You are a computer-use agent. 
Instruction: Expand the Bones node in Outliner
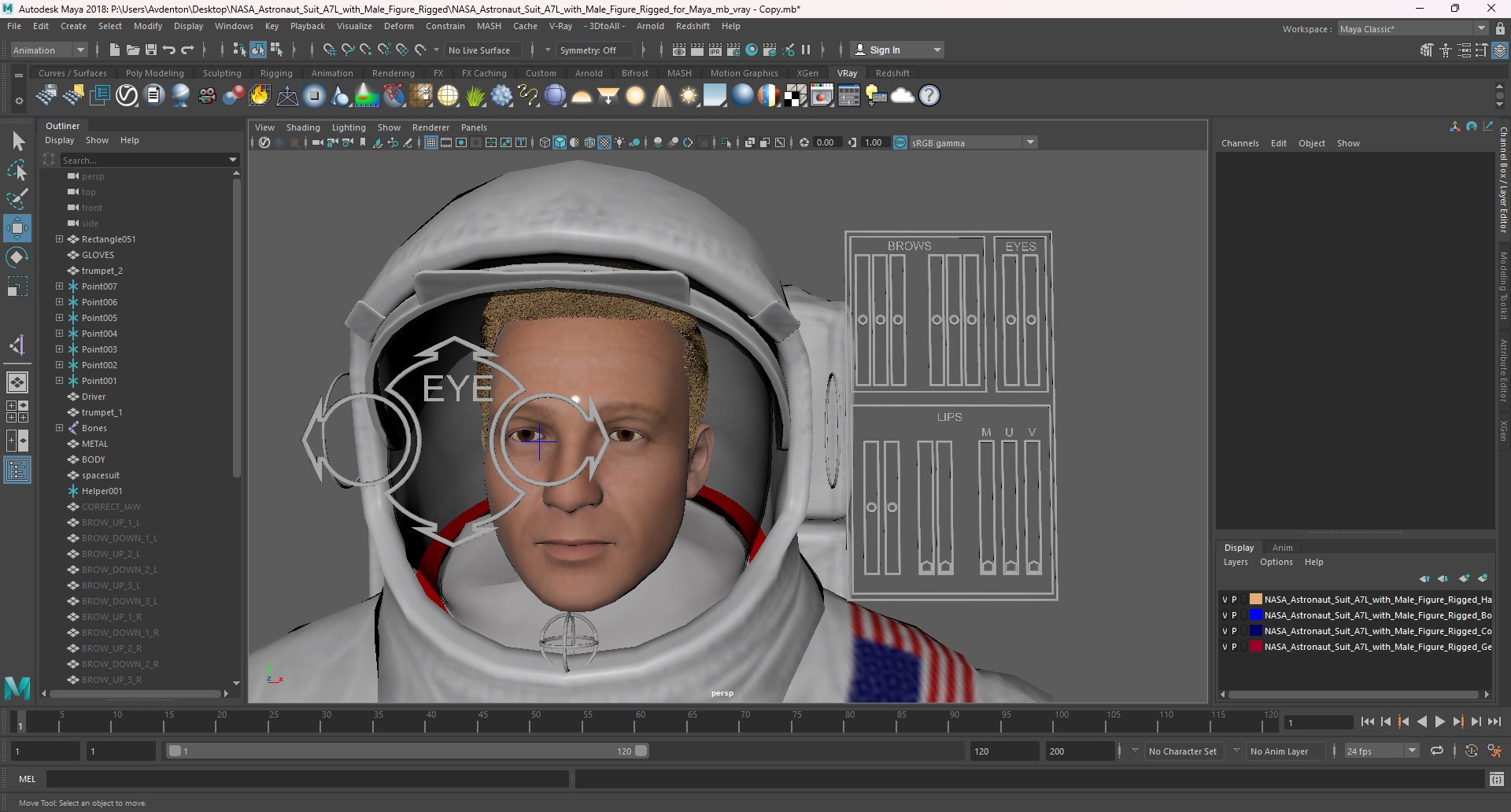[x=59, y=428]
